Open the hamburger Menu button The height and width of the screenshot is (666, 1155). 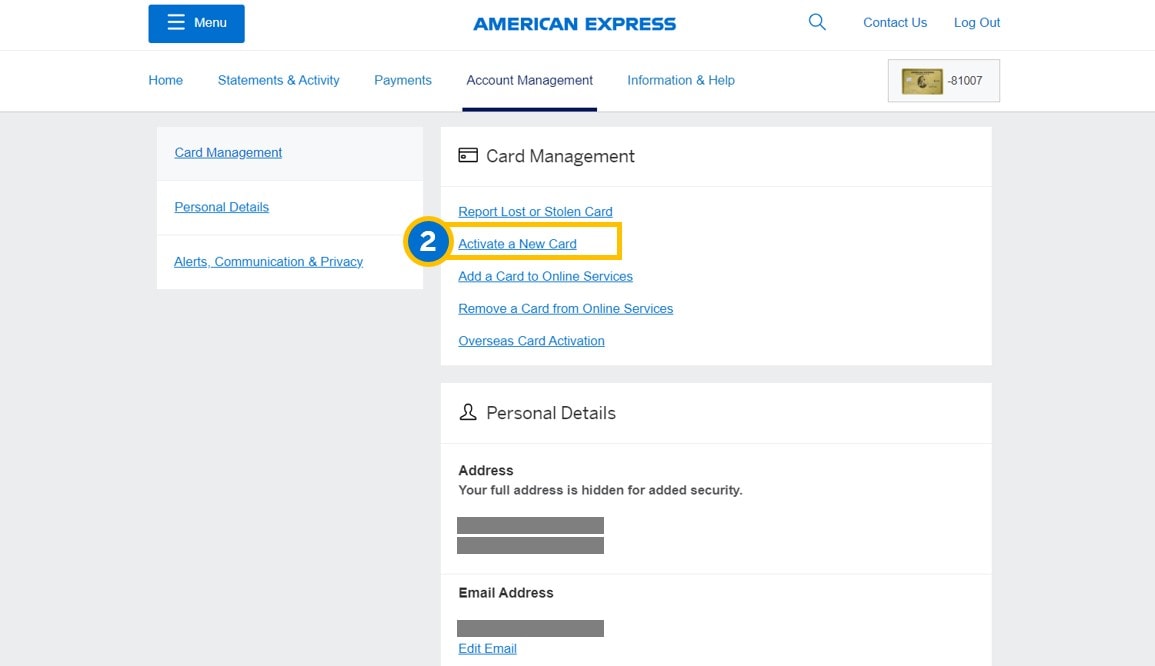pyautogui.click(x=196, y=23)
